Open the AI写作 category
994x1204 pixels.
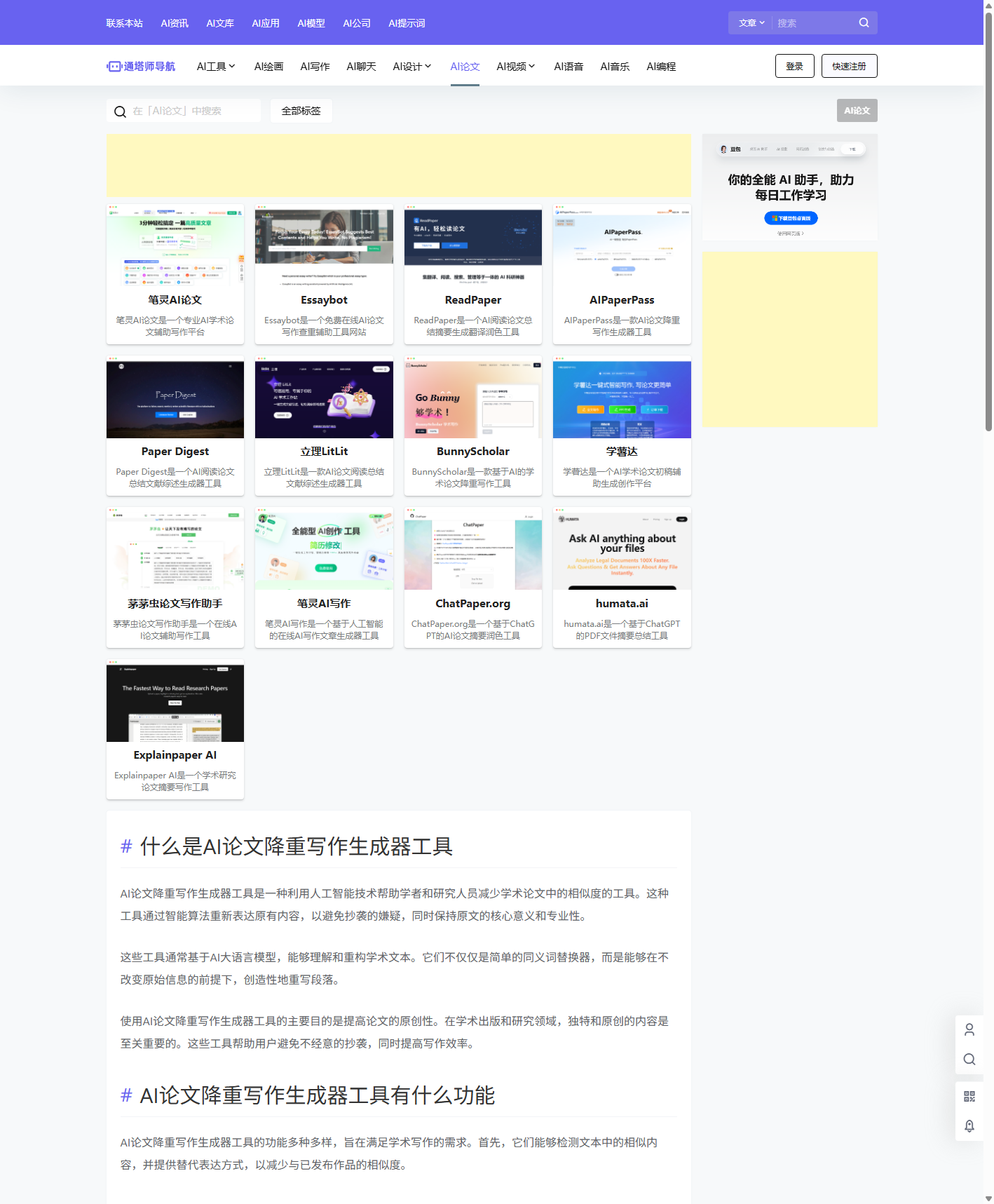coord(315,66)
